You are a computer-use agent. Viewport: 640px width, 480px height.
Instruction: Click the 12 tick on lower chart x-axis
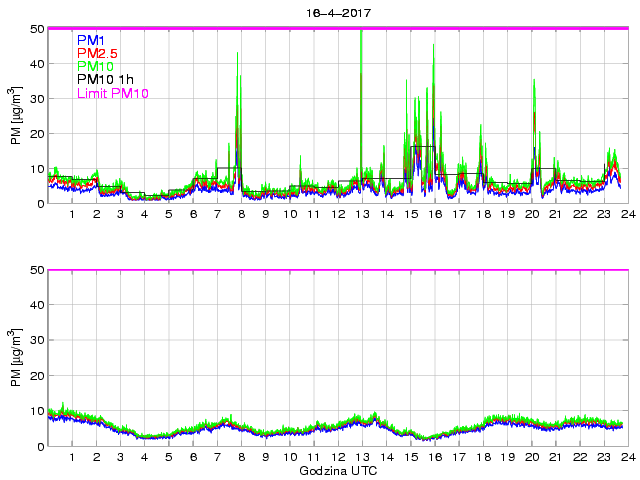coord(337,457)
